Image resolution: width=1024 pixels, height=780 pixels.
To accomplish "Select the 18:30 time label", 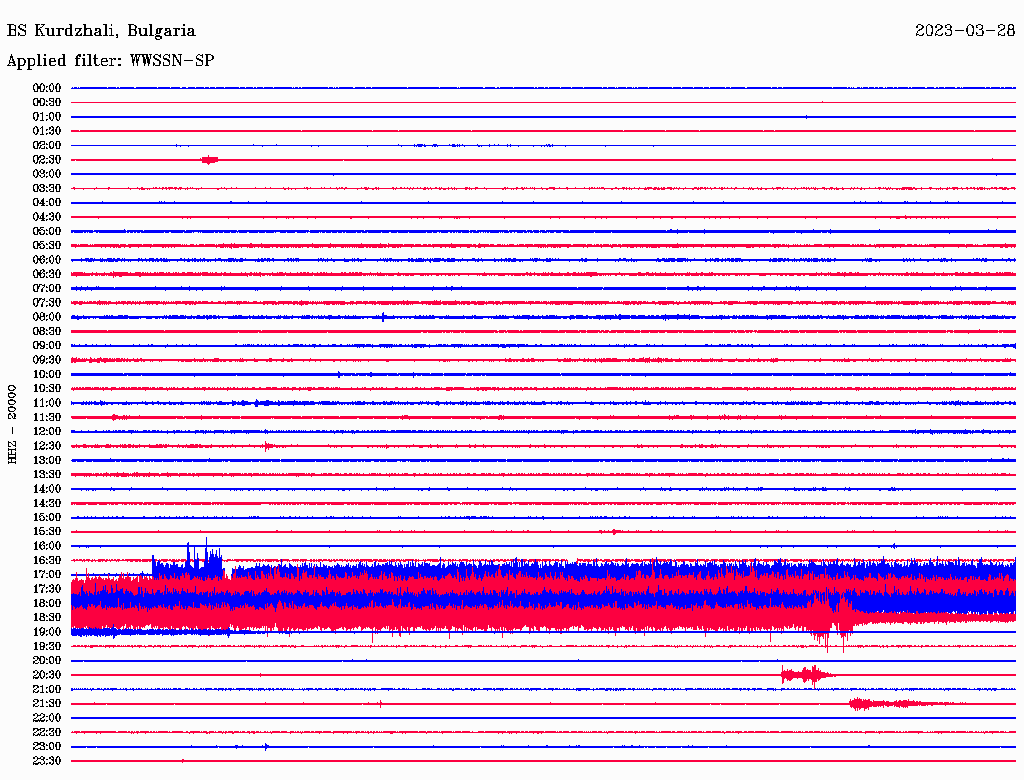I will (x=47, y=617).
